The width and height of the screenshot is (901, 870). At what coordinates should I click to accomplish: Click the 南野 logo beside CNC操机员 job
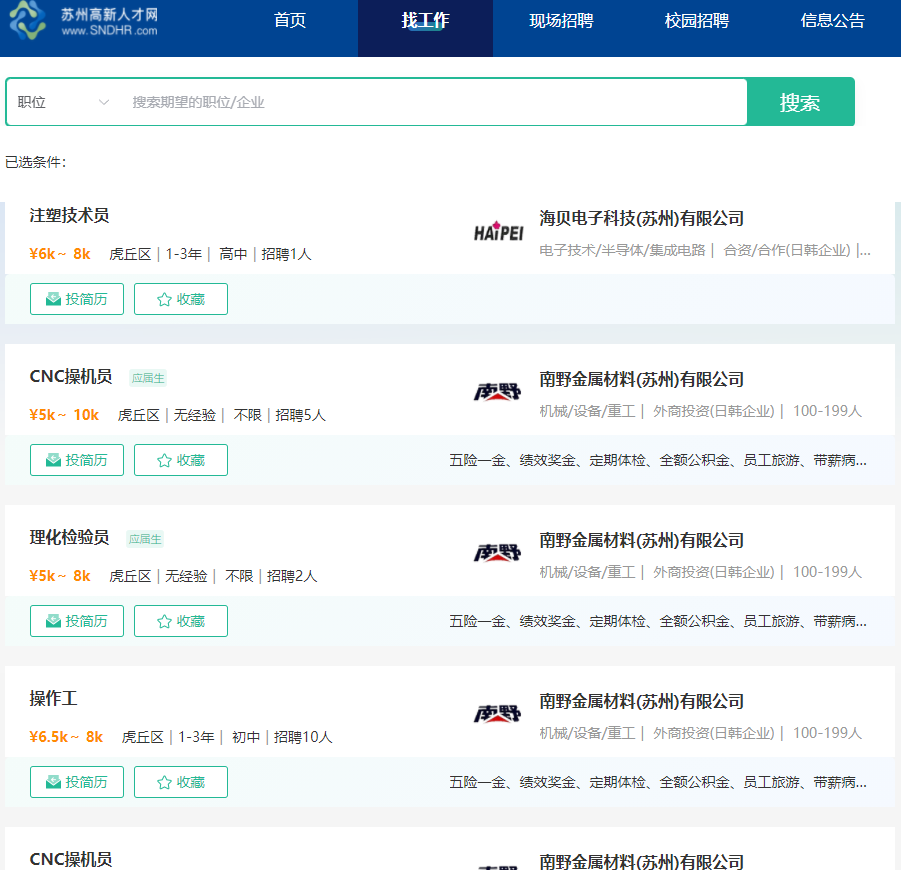pyautogui.click(x=498, y=391)
